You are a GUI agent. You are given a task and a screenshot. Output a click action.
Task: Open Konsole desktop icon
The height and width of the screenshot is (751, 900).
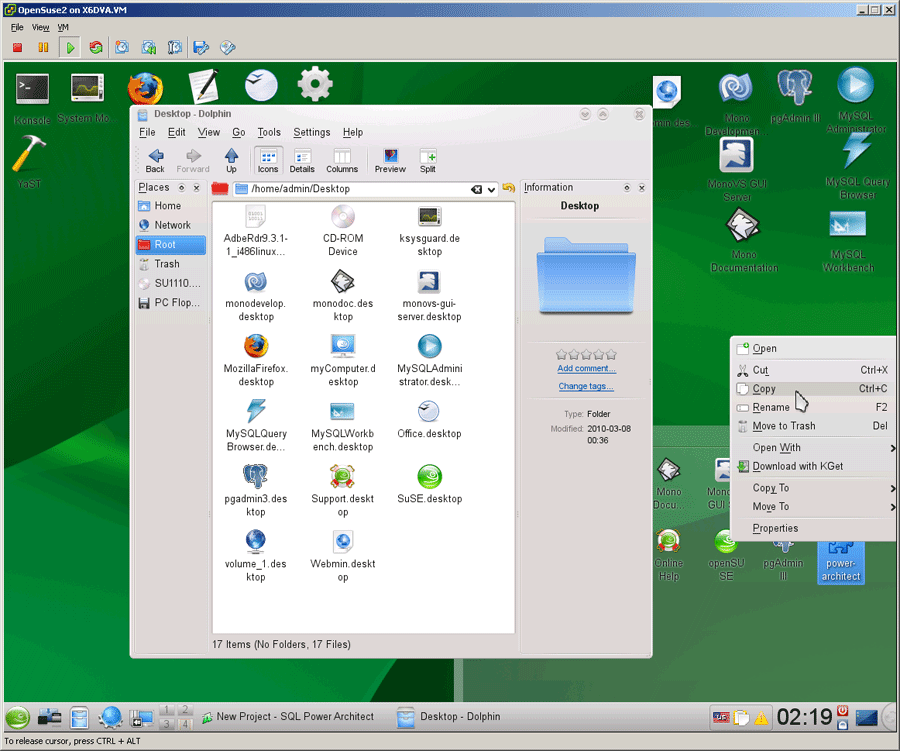(x=32, y=98)
